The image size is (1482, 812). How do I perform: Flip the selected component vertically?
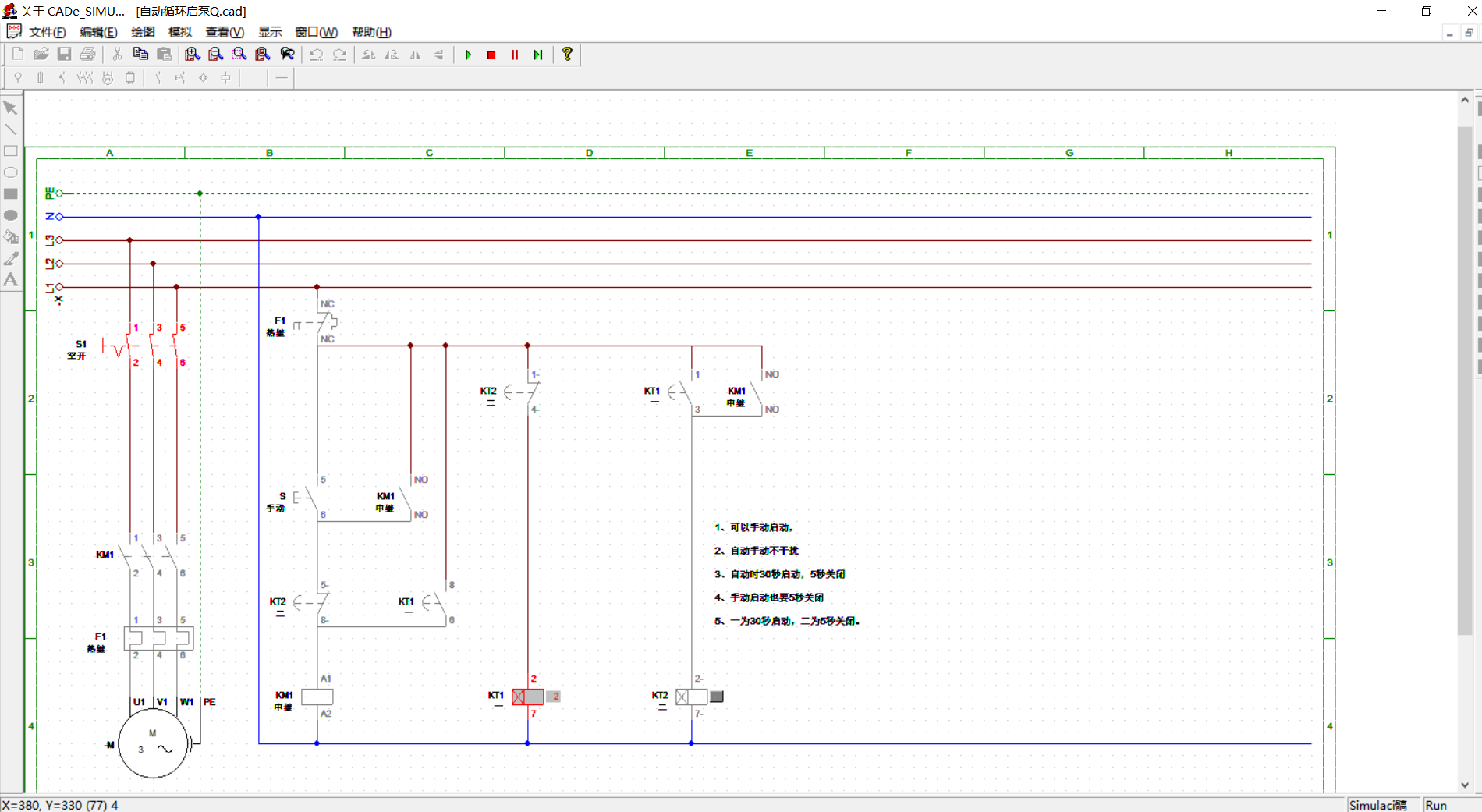438,54
